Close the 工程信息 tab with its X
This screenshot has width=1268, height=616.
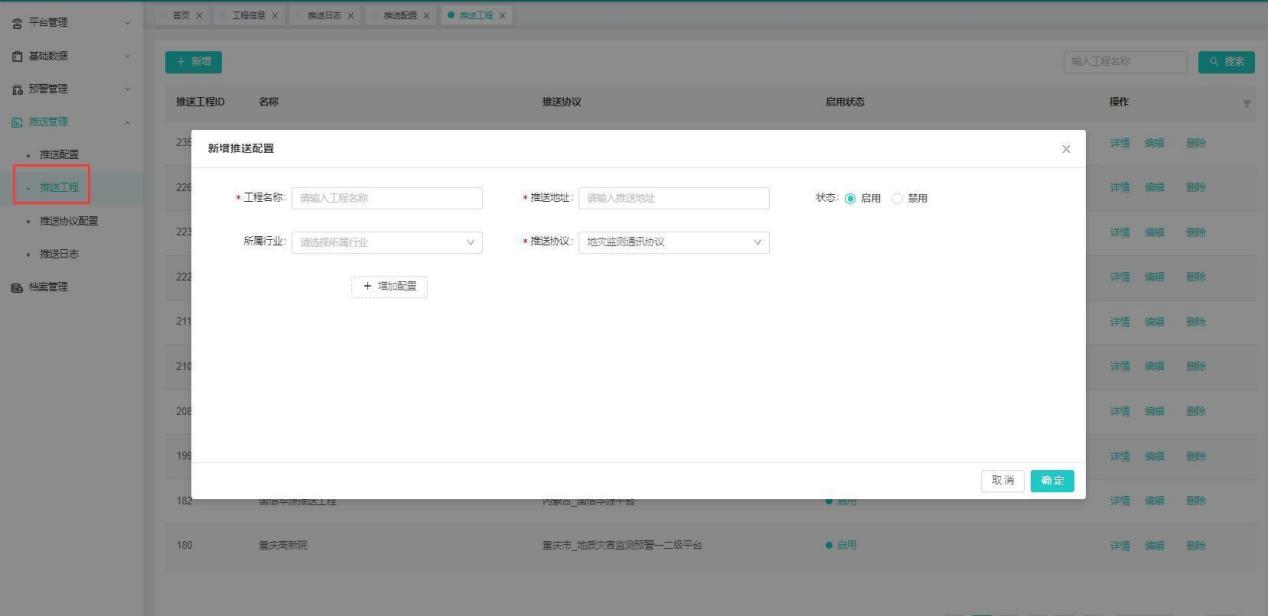[x=275, y=15]
